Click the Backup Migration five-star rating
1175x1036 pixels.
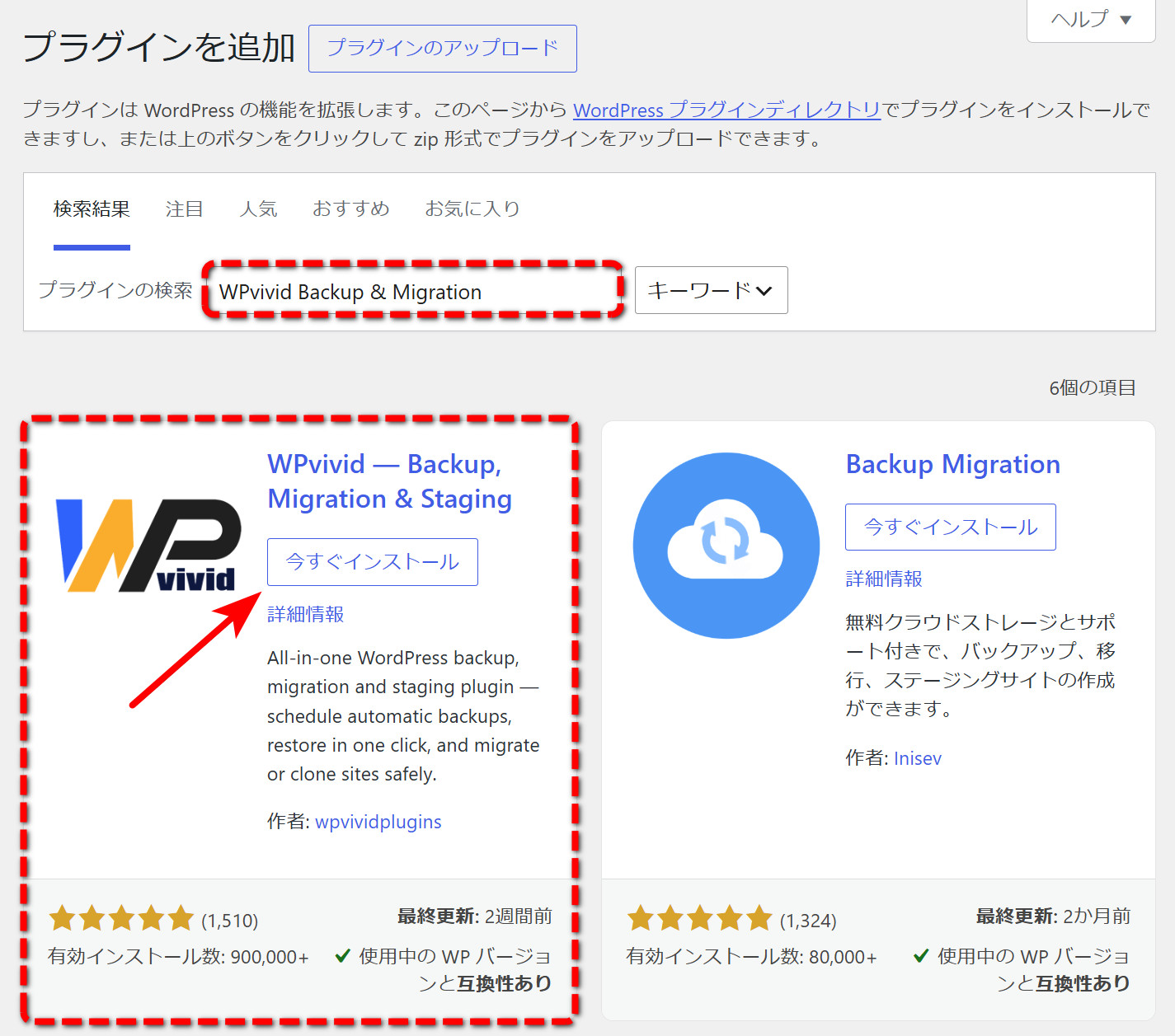[699, 918]
